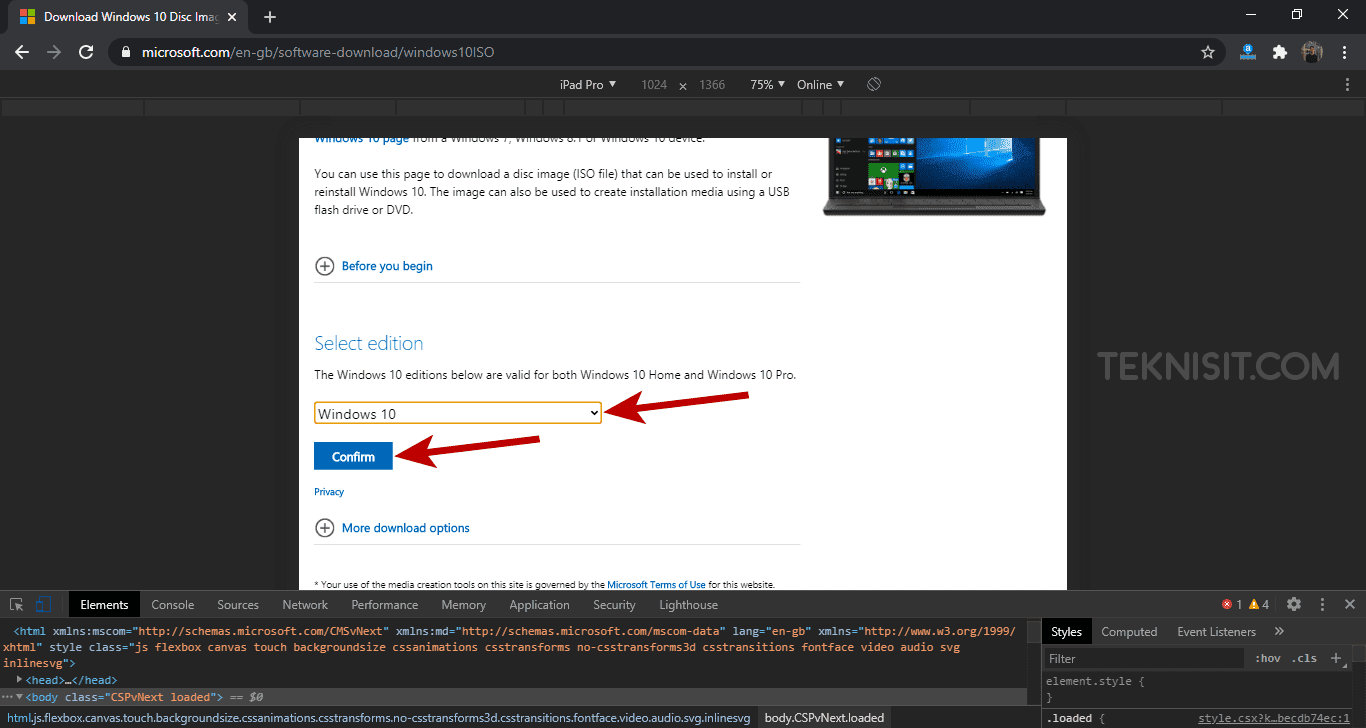Click the address bar URL
The width and height of the screenshot is (1366, 728).
tap(316, 52)
